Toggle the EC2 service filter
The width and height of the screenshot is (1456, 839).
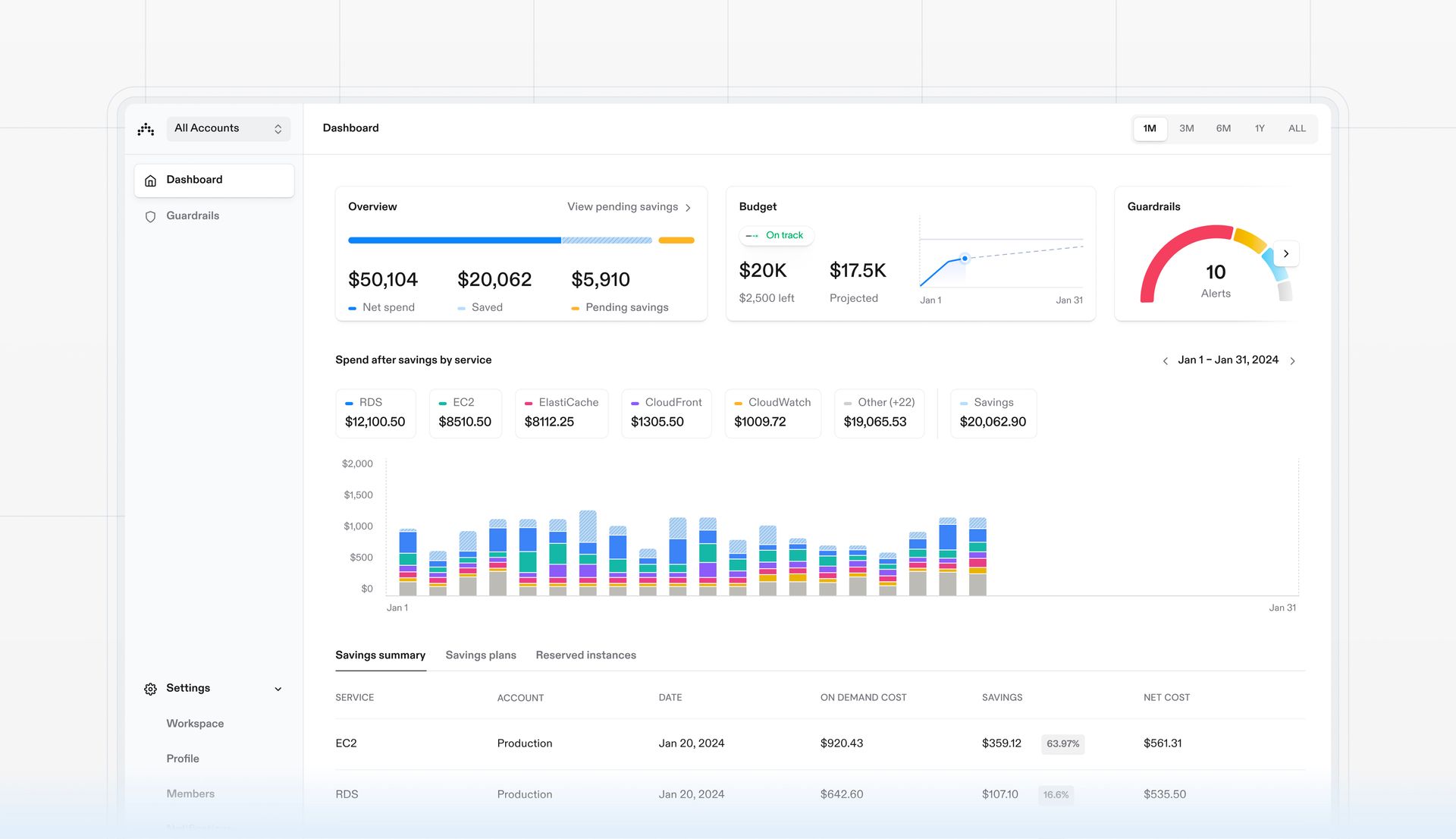coord(465,413)
